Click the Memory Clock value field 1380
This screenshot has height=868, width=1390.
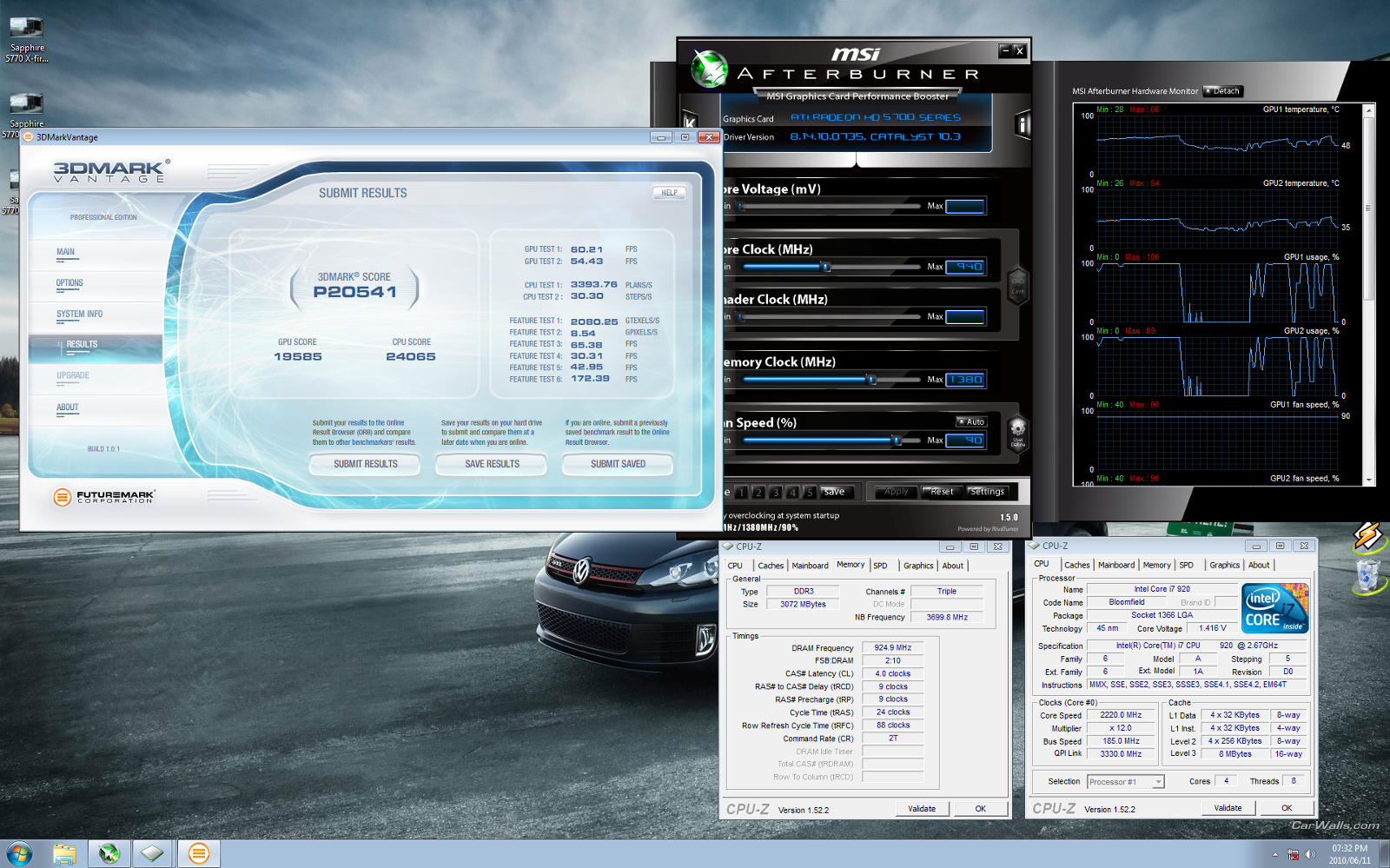coord(965,380)
